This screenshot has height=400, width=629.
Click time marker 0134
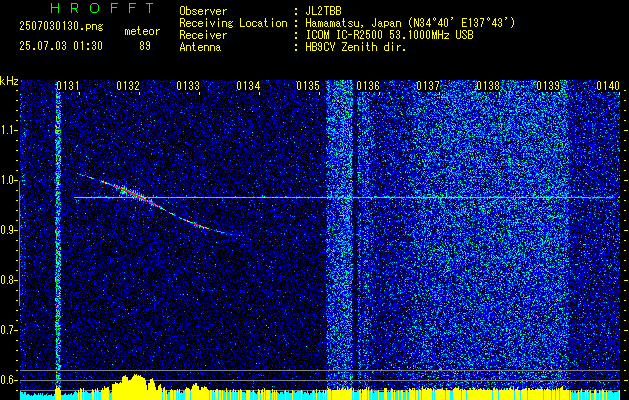(x=248, y=86)
